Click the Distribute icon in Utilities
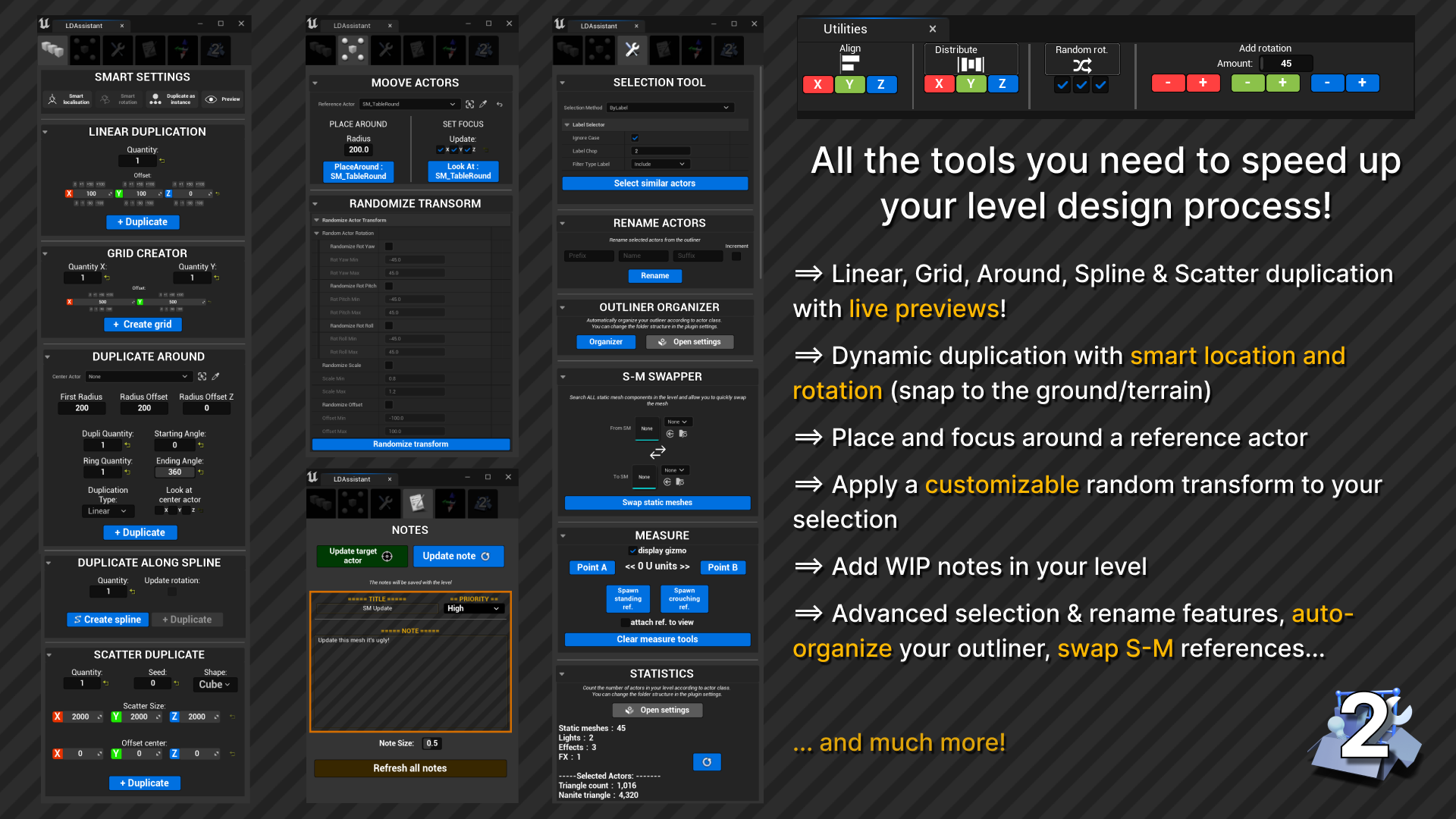The width and height of the screenshot is (1456, 819). click(971, 64)
